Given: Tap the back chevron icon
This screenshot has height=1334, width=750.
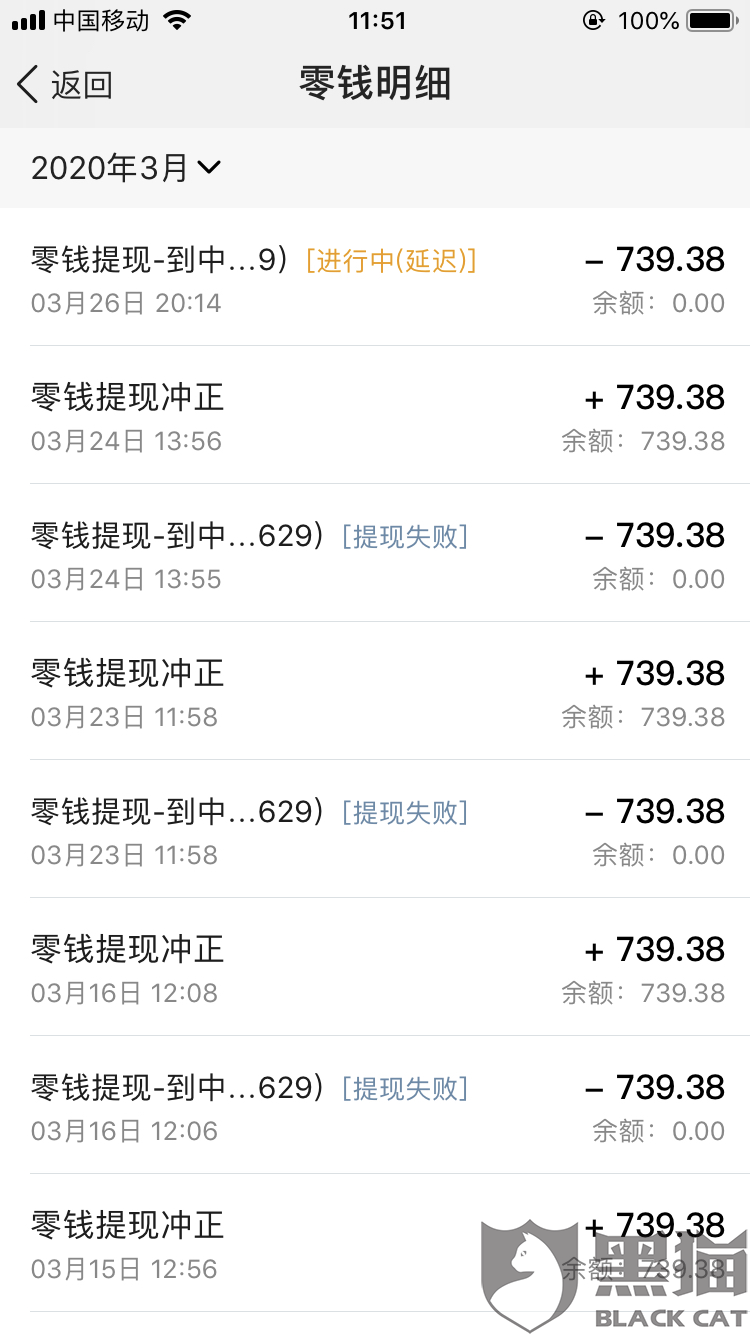Looking at the screenshot, I should [x=28, y=84].
